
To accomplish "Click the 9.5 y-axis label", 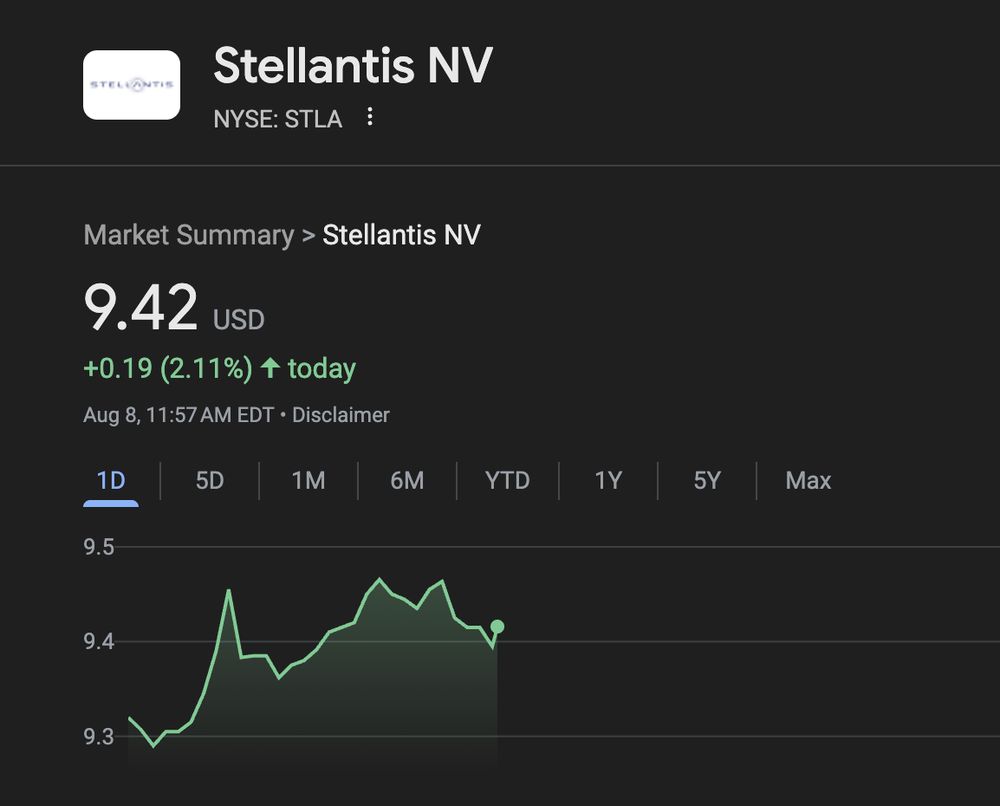I will [x=99, y=547].
